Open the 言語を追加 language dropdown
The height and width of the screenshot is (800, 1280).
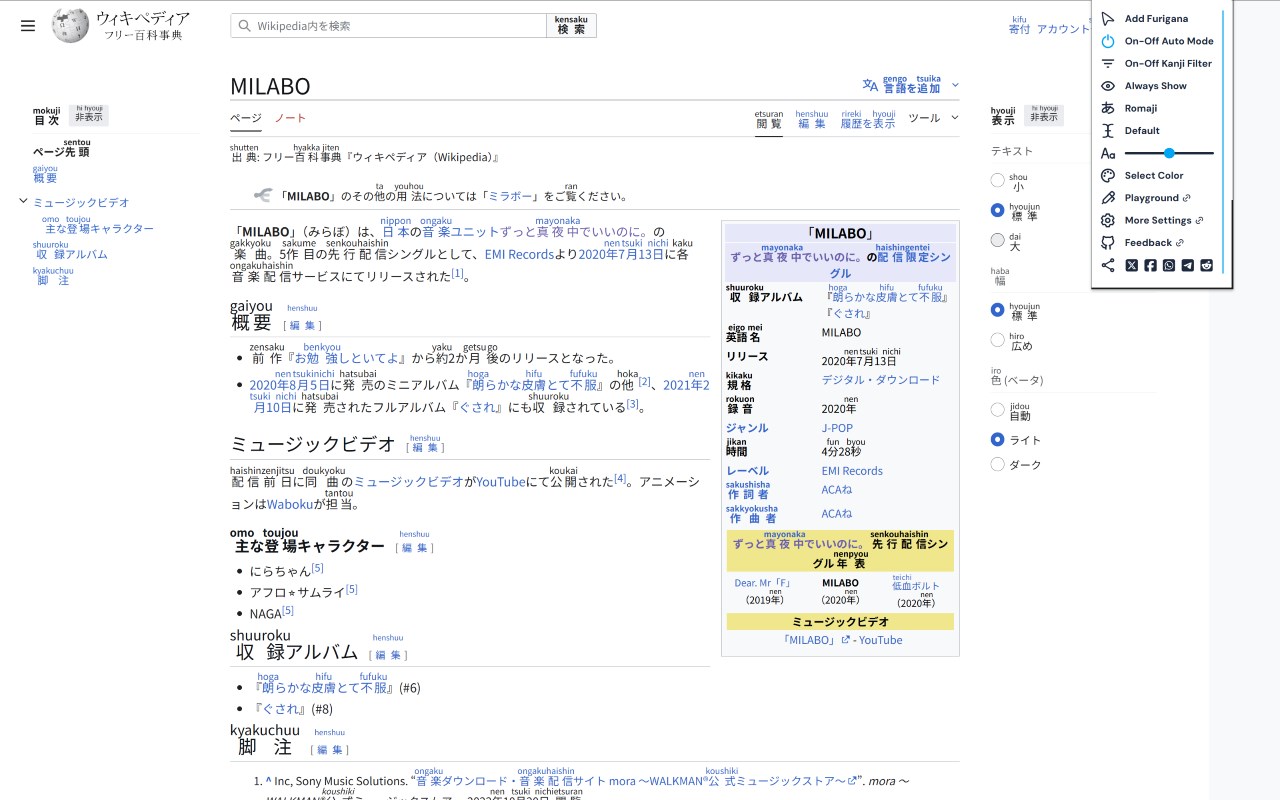coord(910,85)
